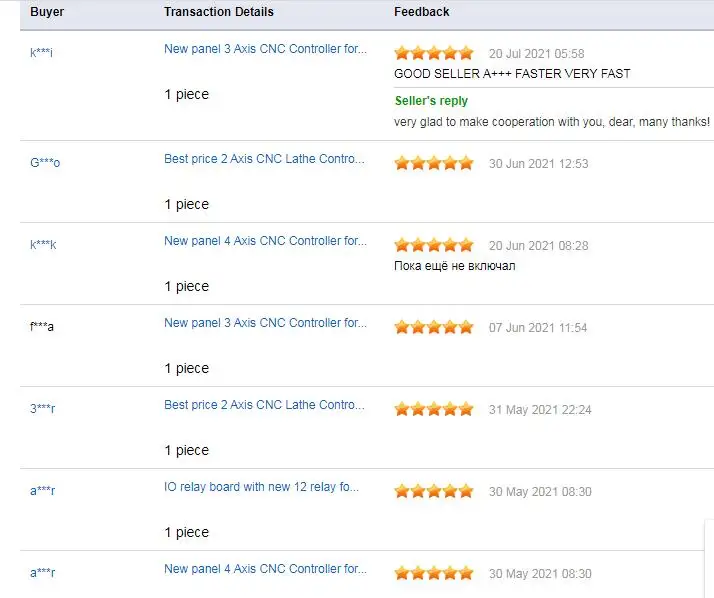Image resolution: width=714 pixels, height=598 pixels.
Task: Click the green Seller's reply label
Action: point(431,101)
